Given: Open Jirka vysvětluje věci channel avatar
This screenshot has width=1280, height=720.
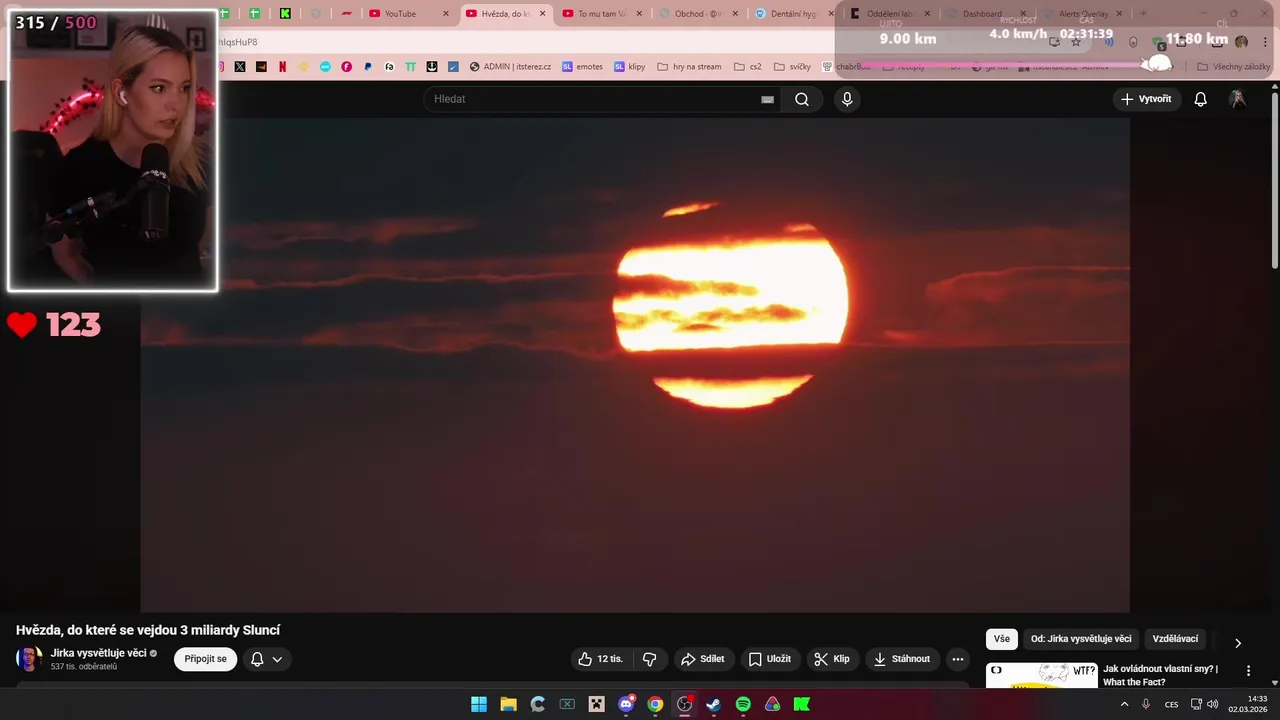Looking at the screenshot, I should click(x=29, y=659).
